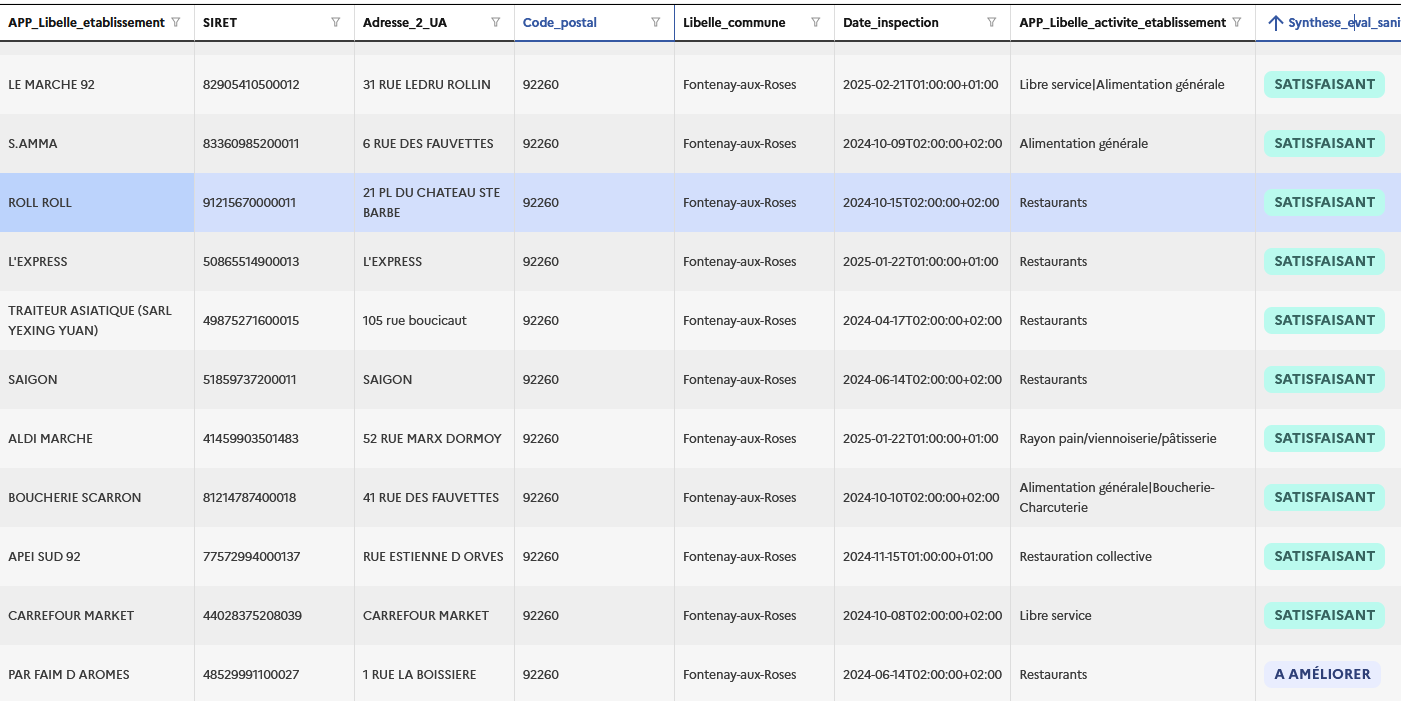The image size is (1401, 701).
Task: Click ascending sort arrow on Synthese_eval column
Action: pos(1275,22)
